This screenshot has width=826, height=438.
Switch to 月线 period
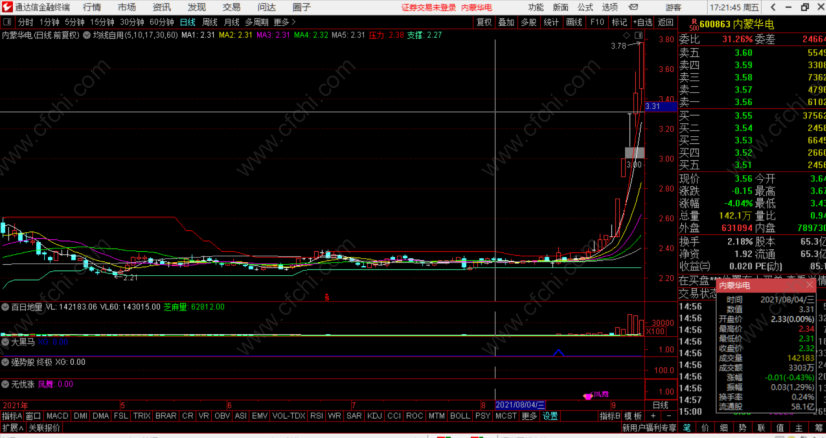click(x=232, y=22)
